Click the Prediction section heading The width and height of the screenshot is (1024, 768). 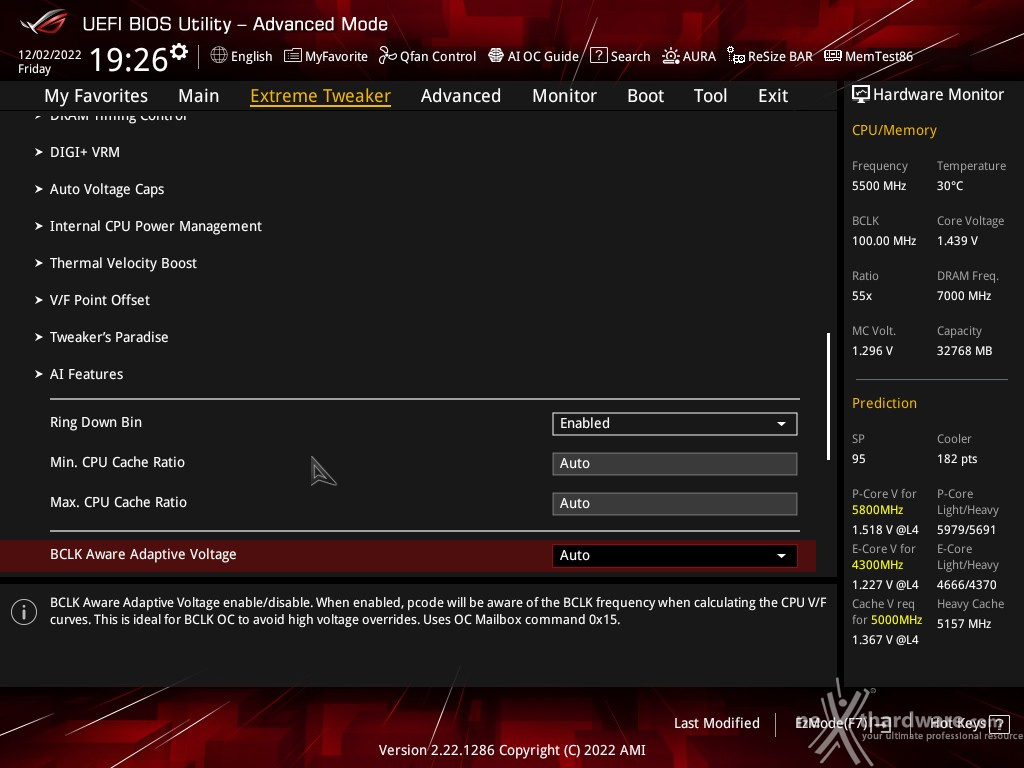click(884, 404)
